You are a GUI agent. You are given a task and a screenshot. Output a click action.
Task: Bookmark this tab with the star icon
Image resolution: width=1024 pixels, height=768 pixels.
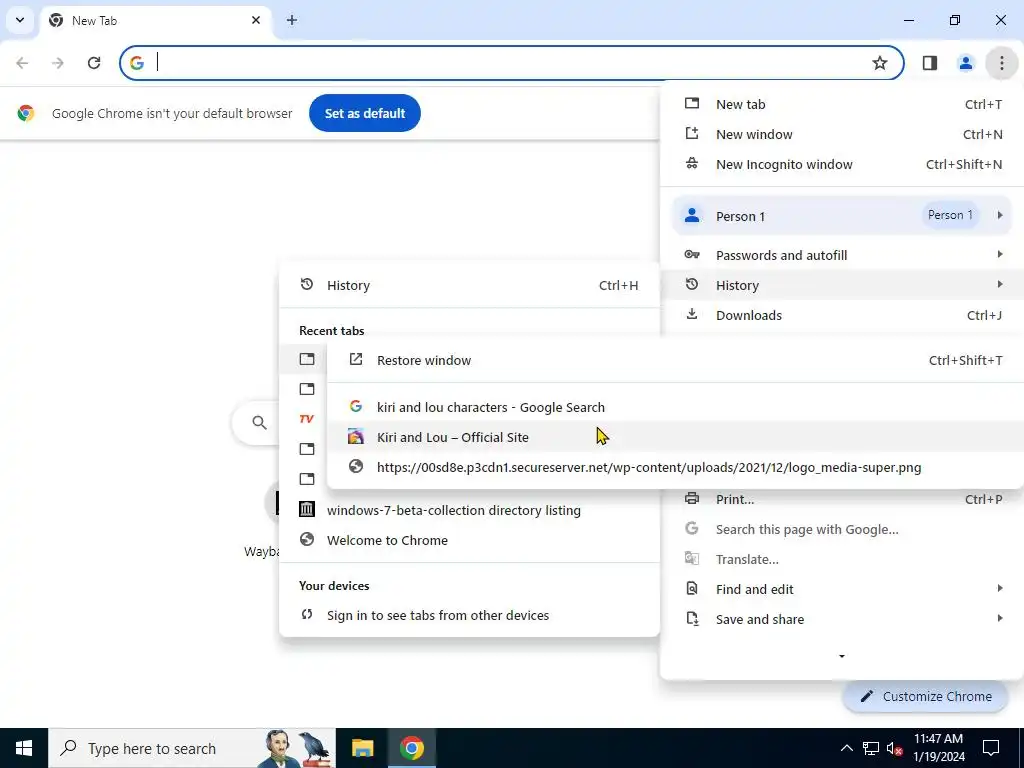coord(880,63)
